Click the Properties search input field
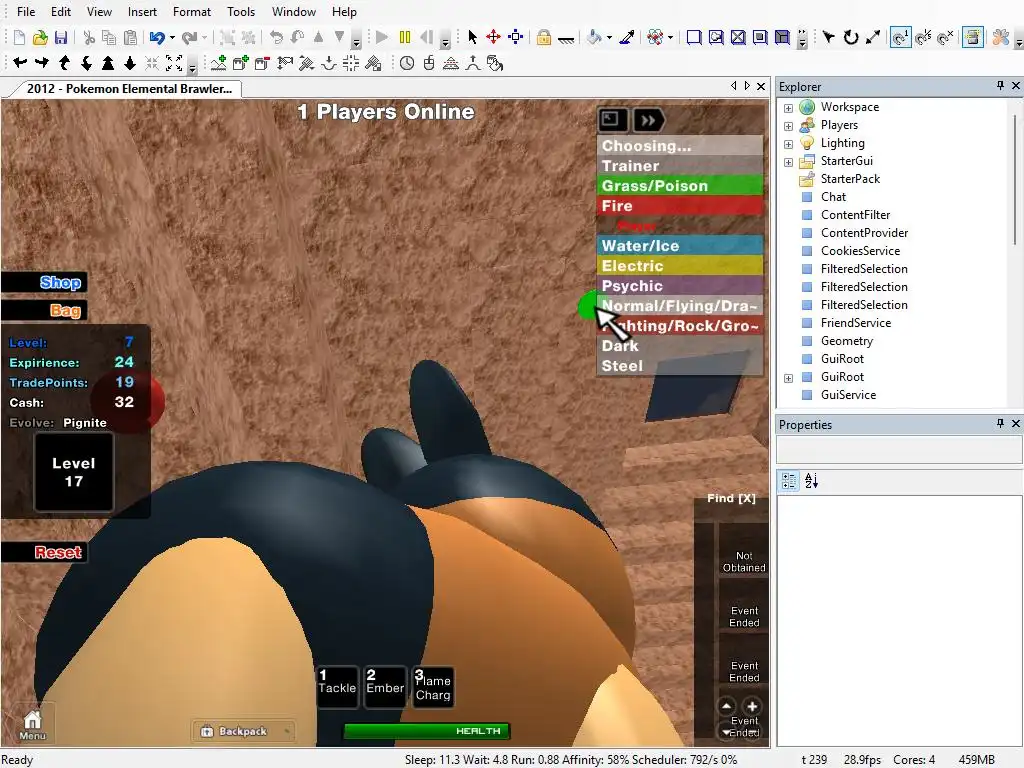1024x768 pixels. pyautogui.click(x=899, y=449)
